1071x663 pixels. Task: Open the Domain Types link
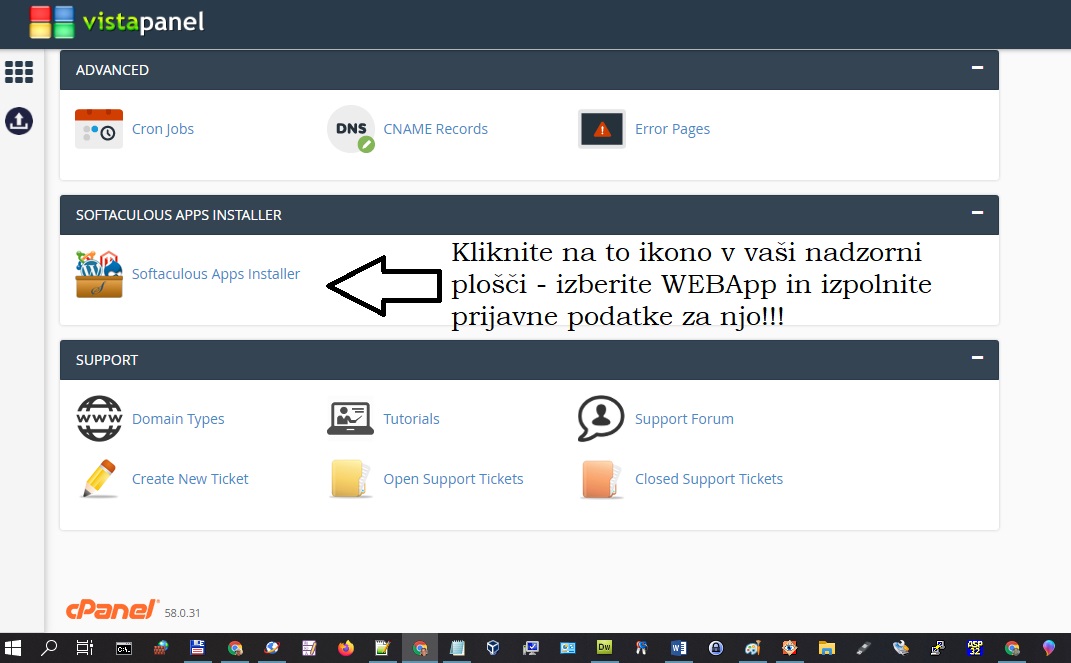(x=178, y=419)
